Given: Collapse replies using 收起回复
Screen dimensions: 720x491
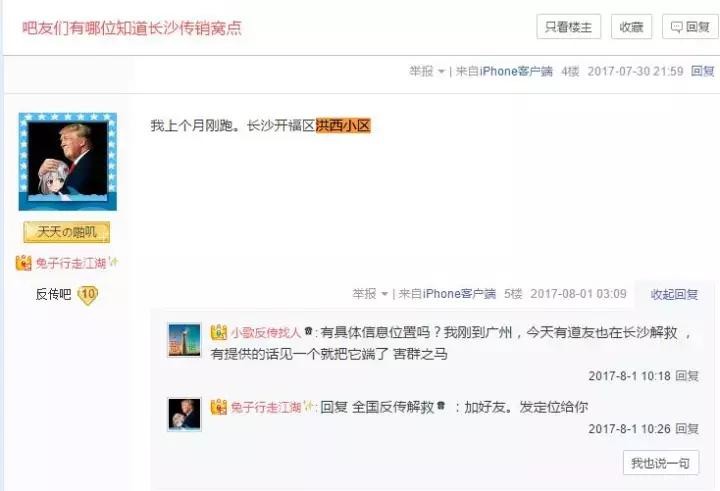Looking at the screenshot, I should (x=674, y=294).
